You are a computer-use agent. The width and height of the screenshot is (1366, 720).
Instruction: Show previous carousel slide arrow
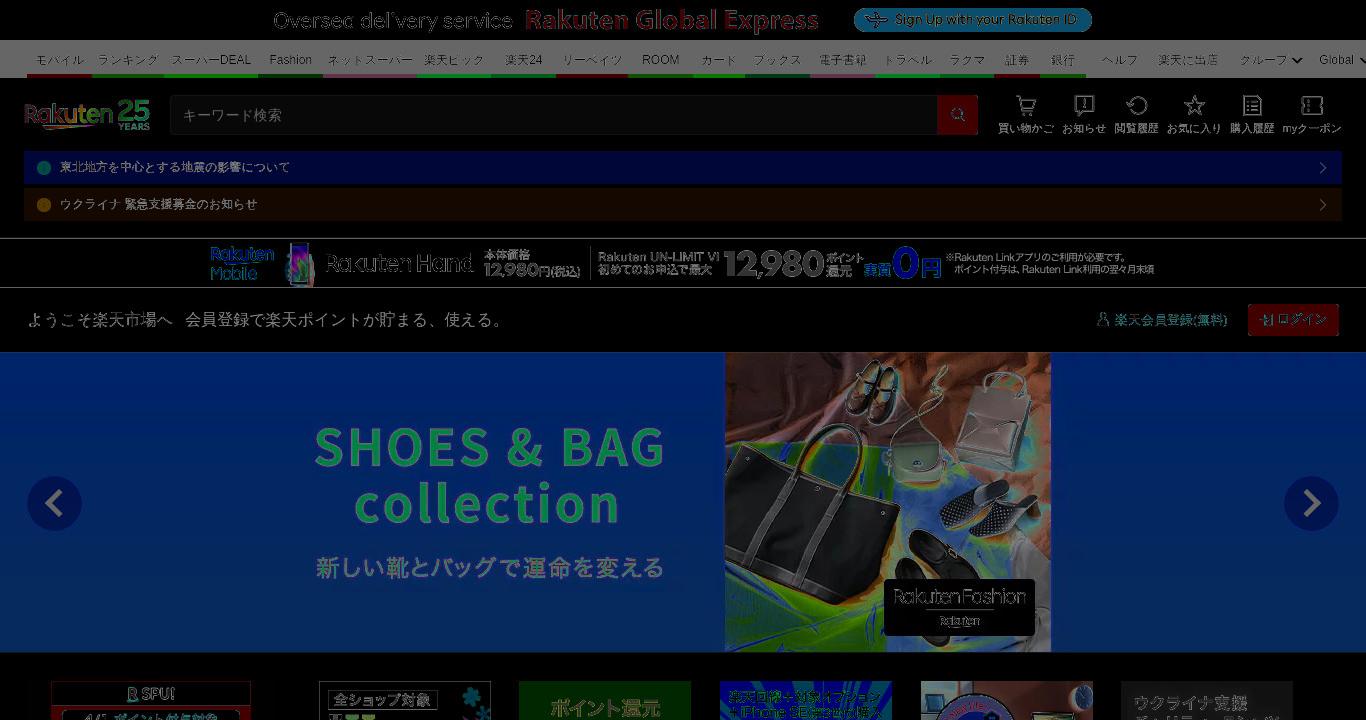pos(54,503)
